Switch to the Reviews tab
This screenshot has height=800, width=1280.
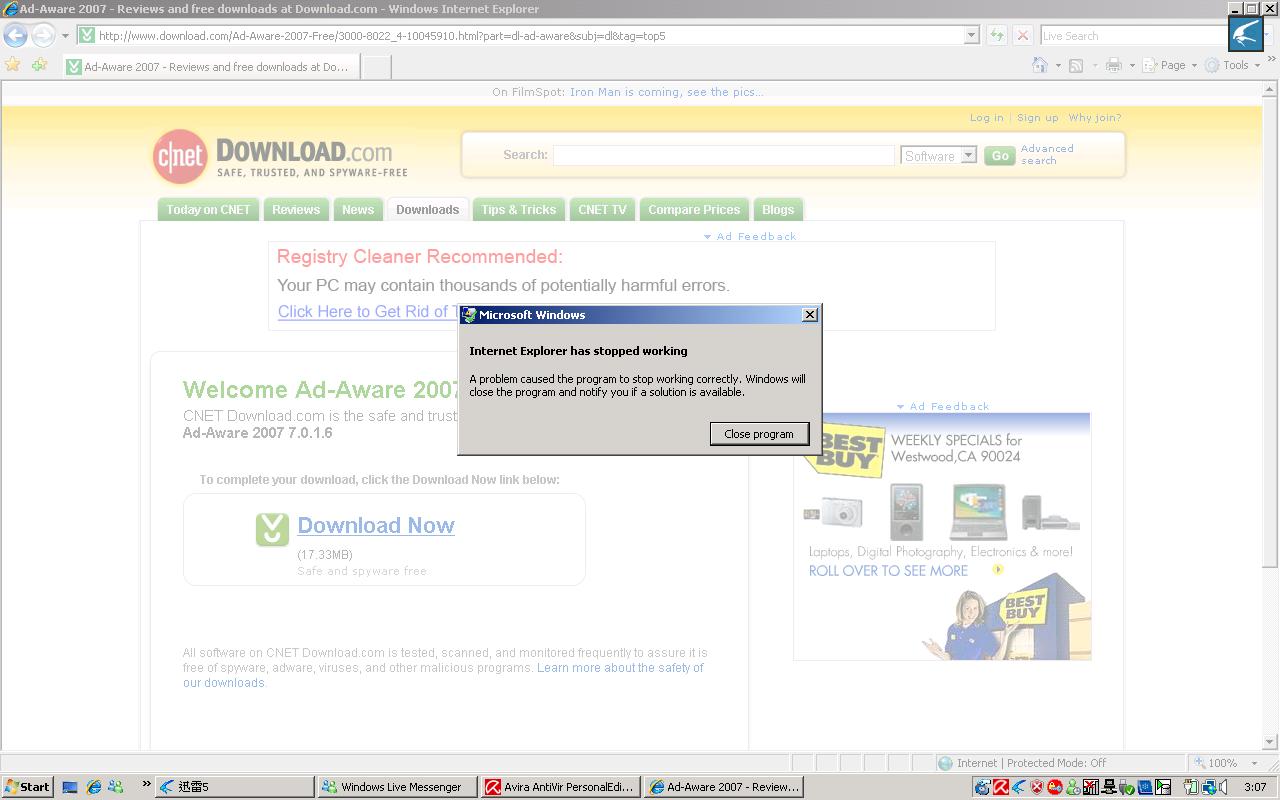[x=296, y=210]
